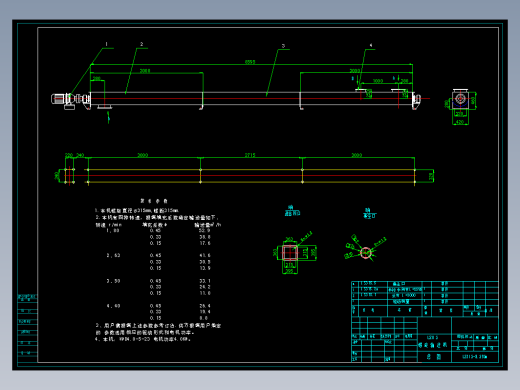Click the technical parameters heading text
This screenshot has height=390, width=520.
pos(154,201)
